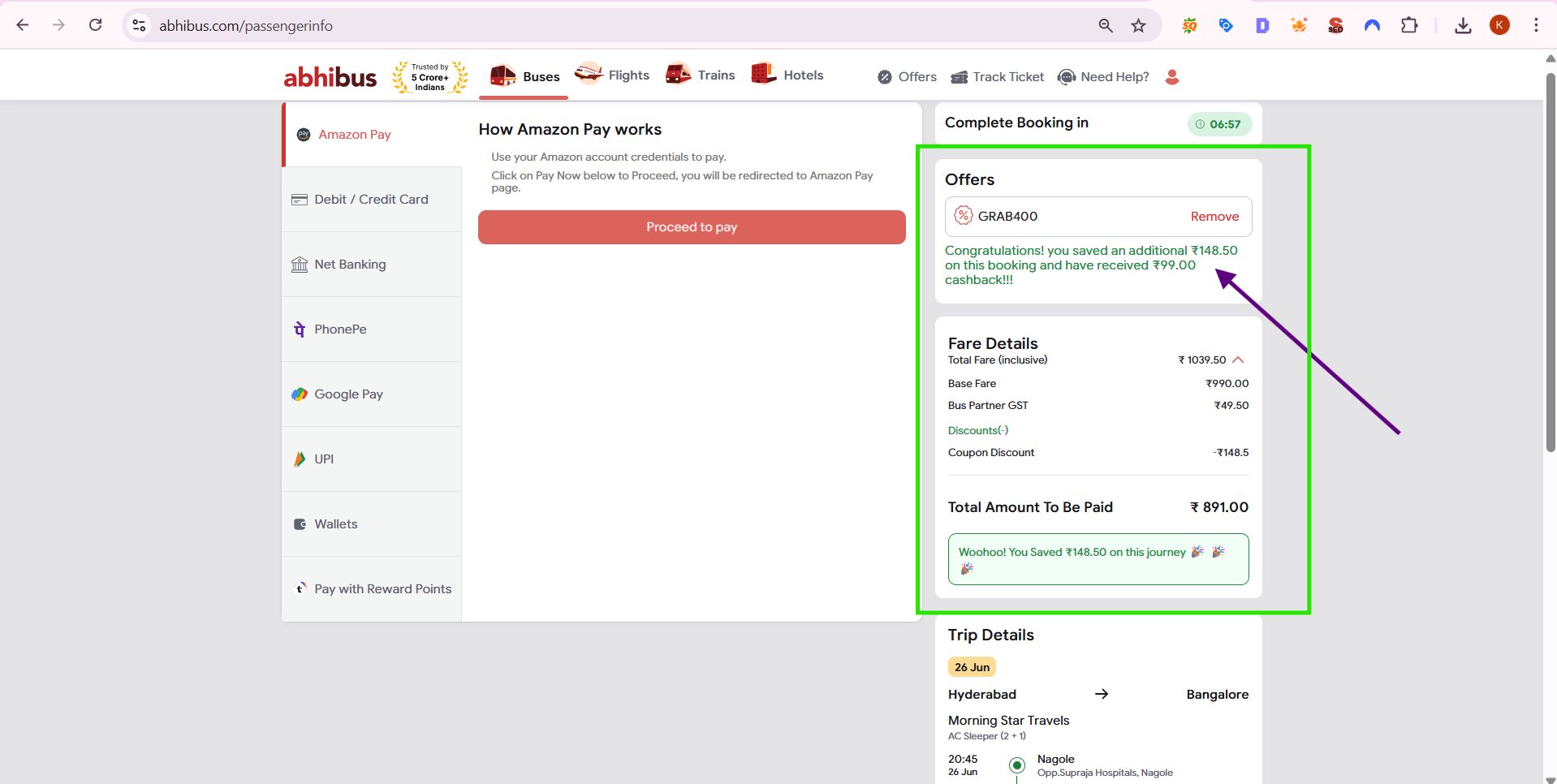This screenshot has height=784, width=1557.
Task: Open the zoom magnifier icon in address bar
Action: tap(1106, 25)
